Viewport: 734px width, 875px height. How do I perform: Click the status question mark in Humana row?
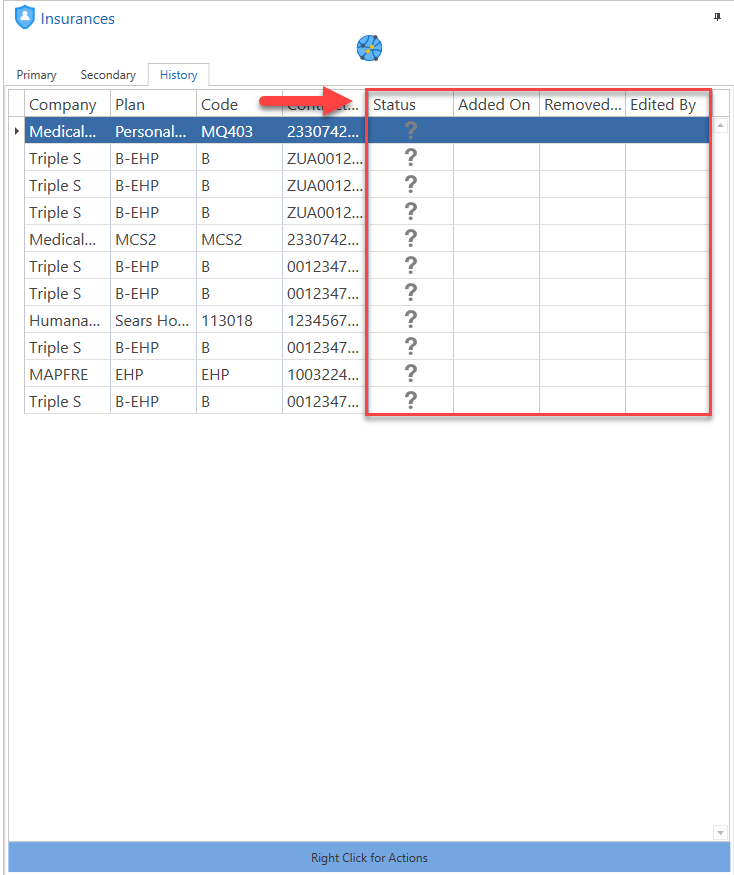(x=411, y=320)
